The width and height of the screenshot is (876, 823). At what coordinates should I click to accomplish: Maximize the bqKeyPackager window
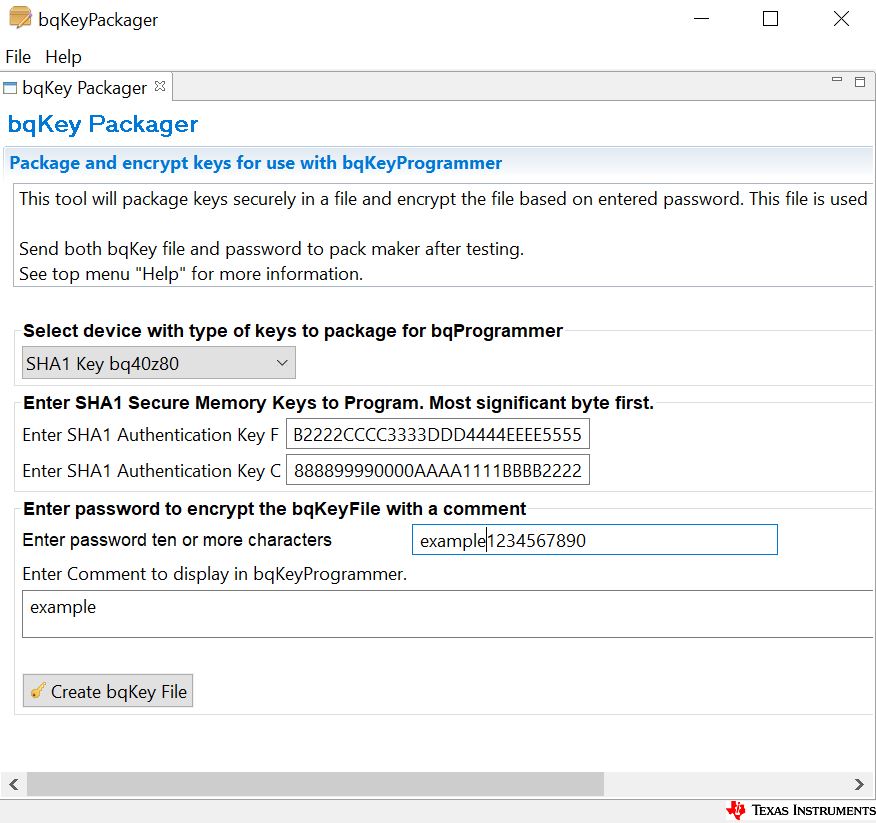[770, 19]
